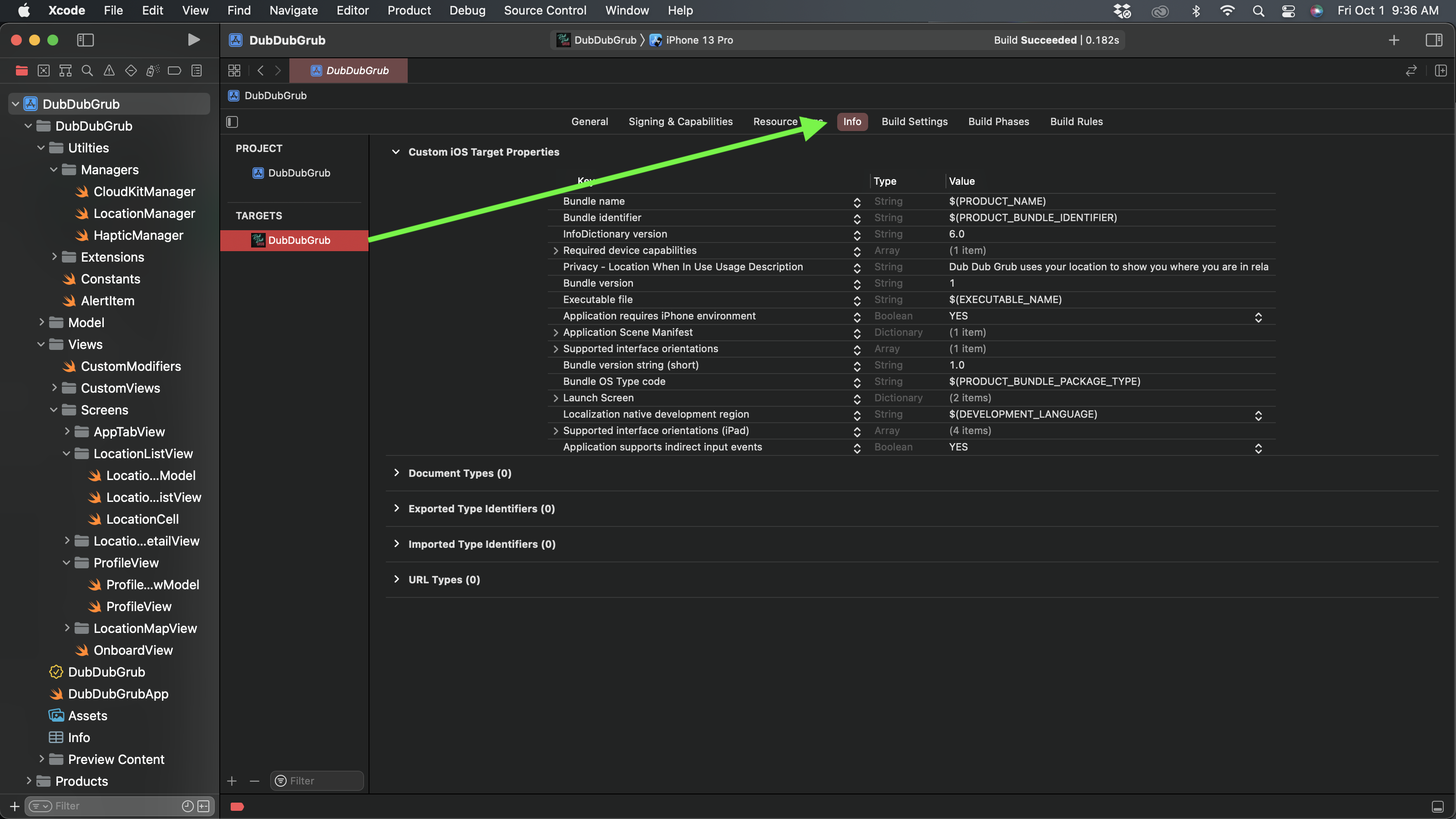Open Control Center in menu bar
Screen dimensions: 1456x819
(x=1289, y=11)
